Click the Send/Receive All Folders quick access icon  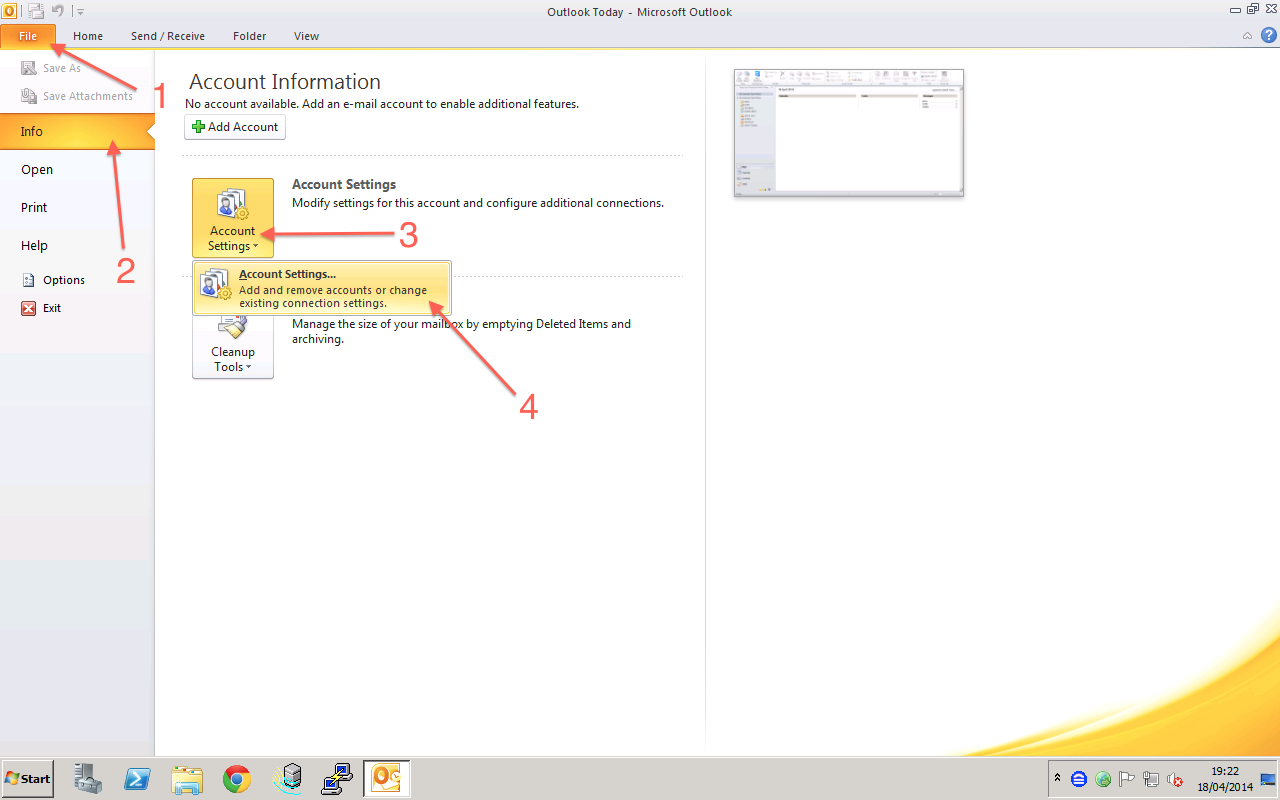click(x=36, y=11)
